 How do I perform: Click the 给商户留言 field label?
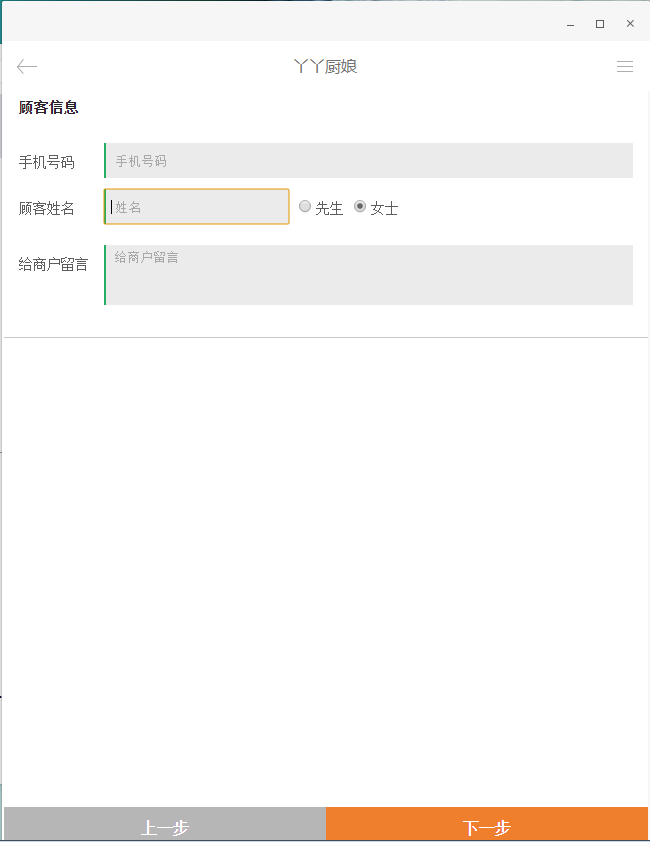tap(53, 265)
